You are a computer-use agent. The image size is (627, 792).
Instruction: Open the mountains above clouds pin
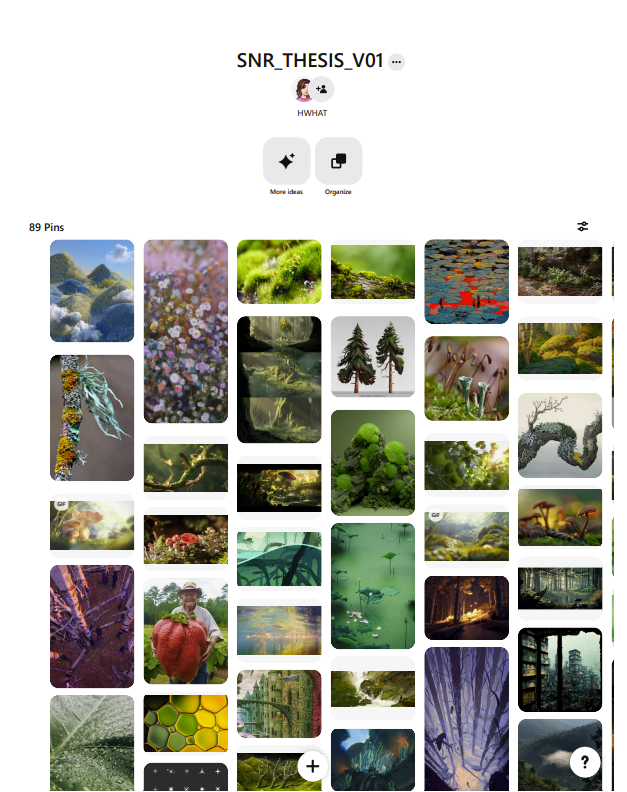(92, 291)
